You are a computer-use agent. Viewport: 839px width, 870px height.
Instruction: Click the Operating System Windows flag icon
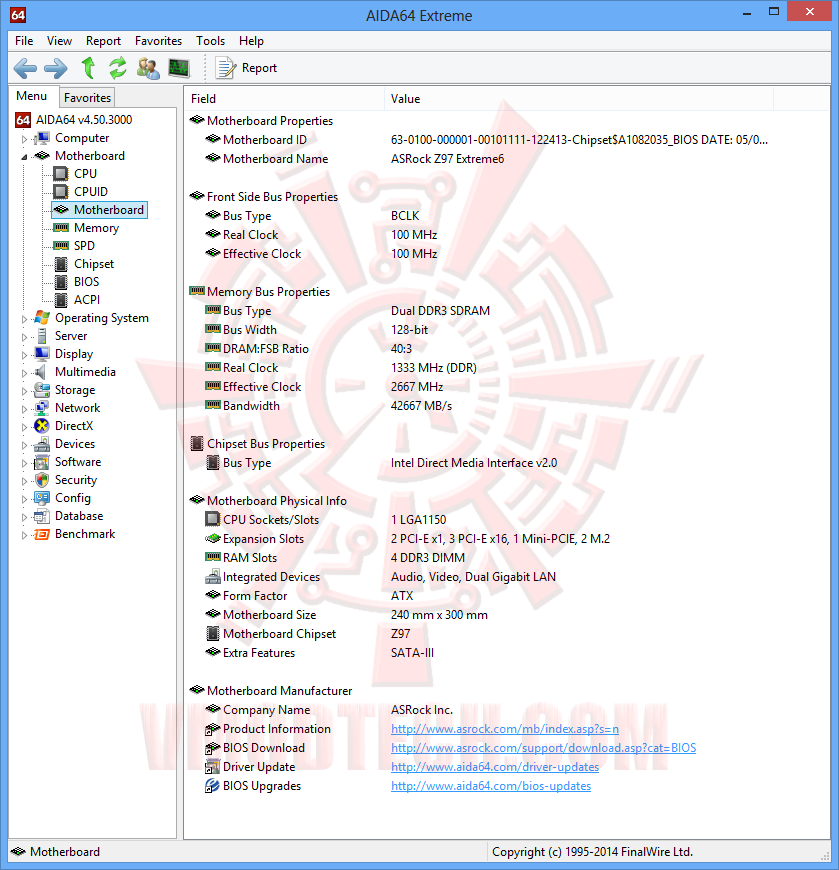pos(42,318)
